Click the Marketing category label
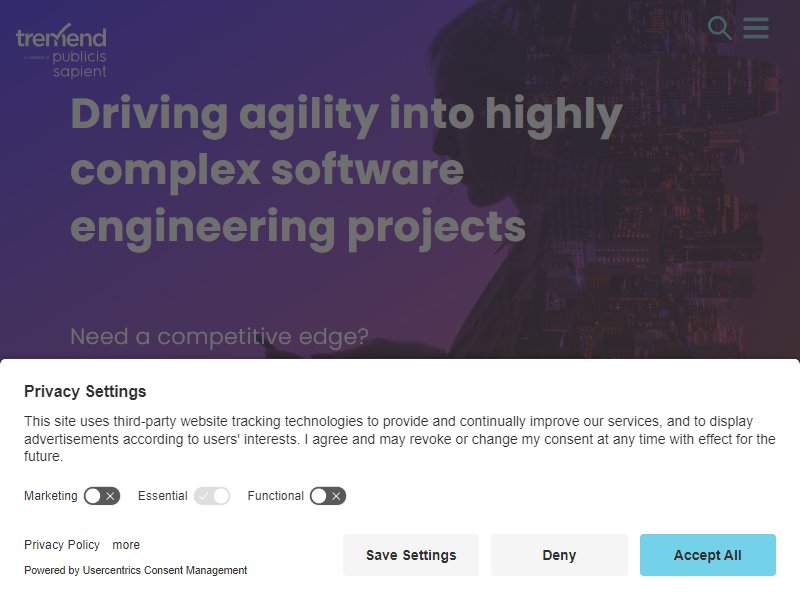The image size is (800, 600). (51, 496)
